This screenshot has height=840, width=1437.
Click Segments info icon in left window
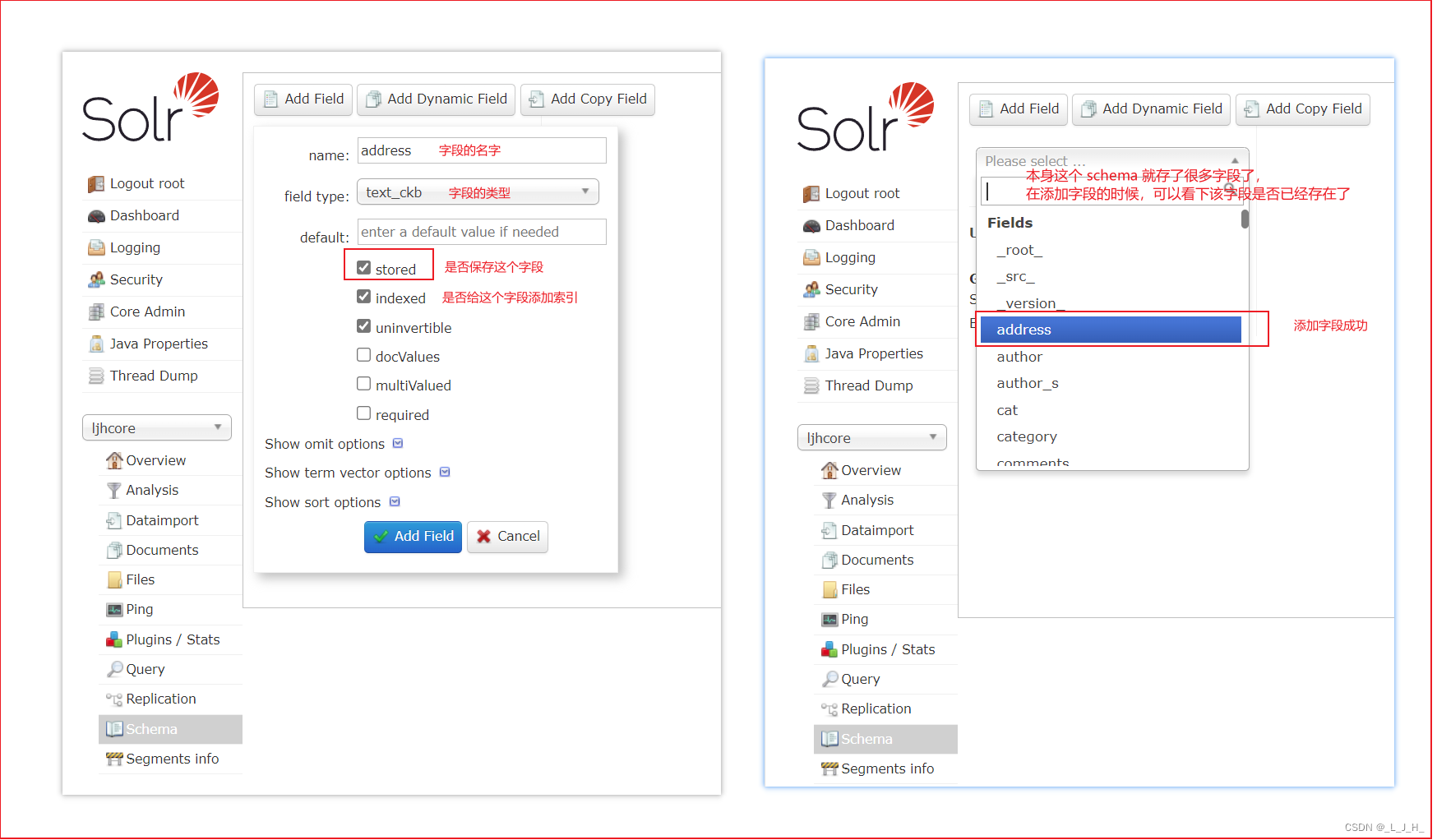click(x=114, y=759)
